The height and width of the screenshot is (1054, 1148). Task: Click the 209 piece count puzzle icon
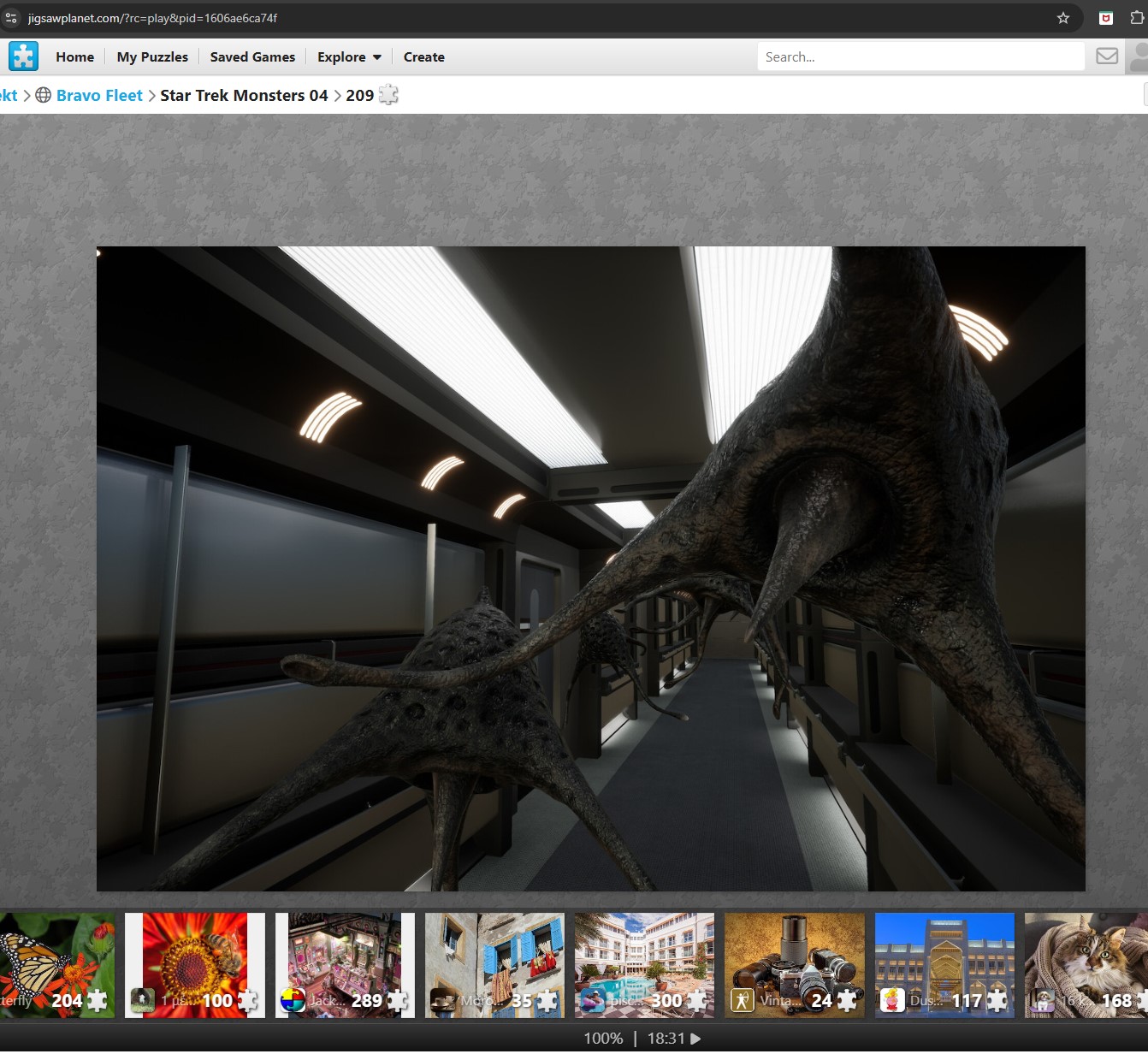[388, 95]
